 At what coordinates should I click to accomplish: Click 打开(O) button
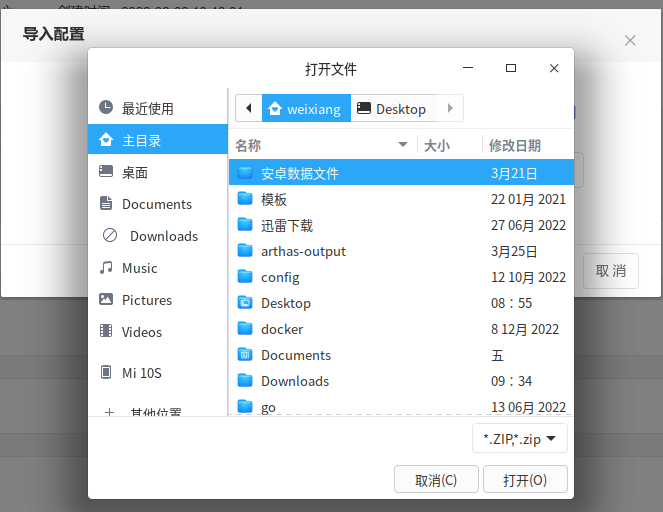tap(525, 479)
